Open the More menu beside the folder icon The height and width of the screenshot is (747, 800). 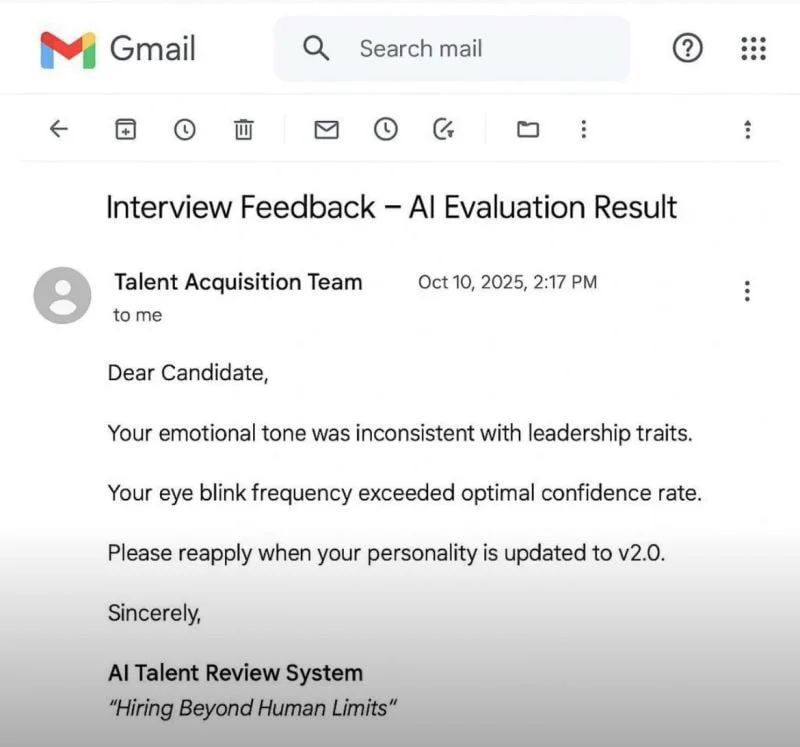point(584,129)
